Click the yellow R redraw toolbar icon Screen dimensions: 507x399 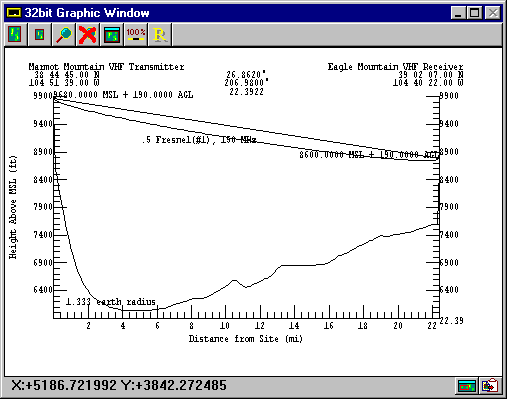160,34
